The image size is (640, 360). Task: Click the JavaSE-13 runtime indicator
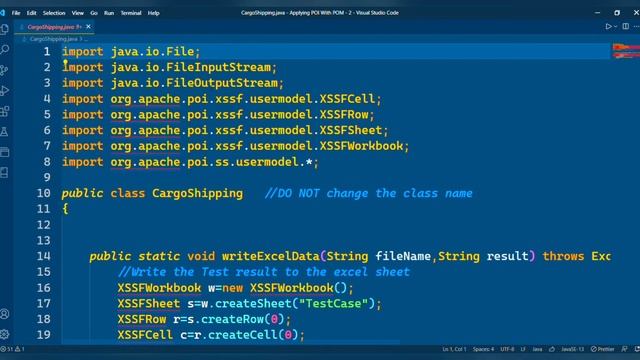[x=573, y=349]
